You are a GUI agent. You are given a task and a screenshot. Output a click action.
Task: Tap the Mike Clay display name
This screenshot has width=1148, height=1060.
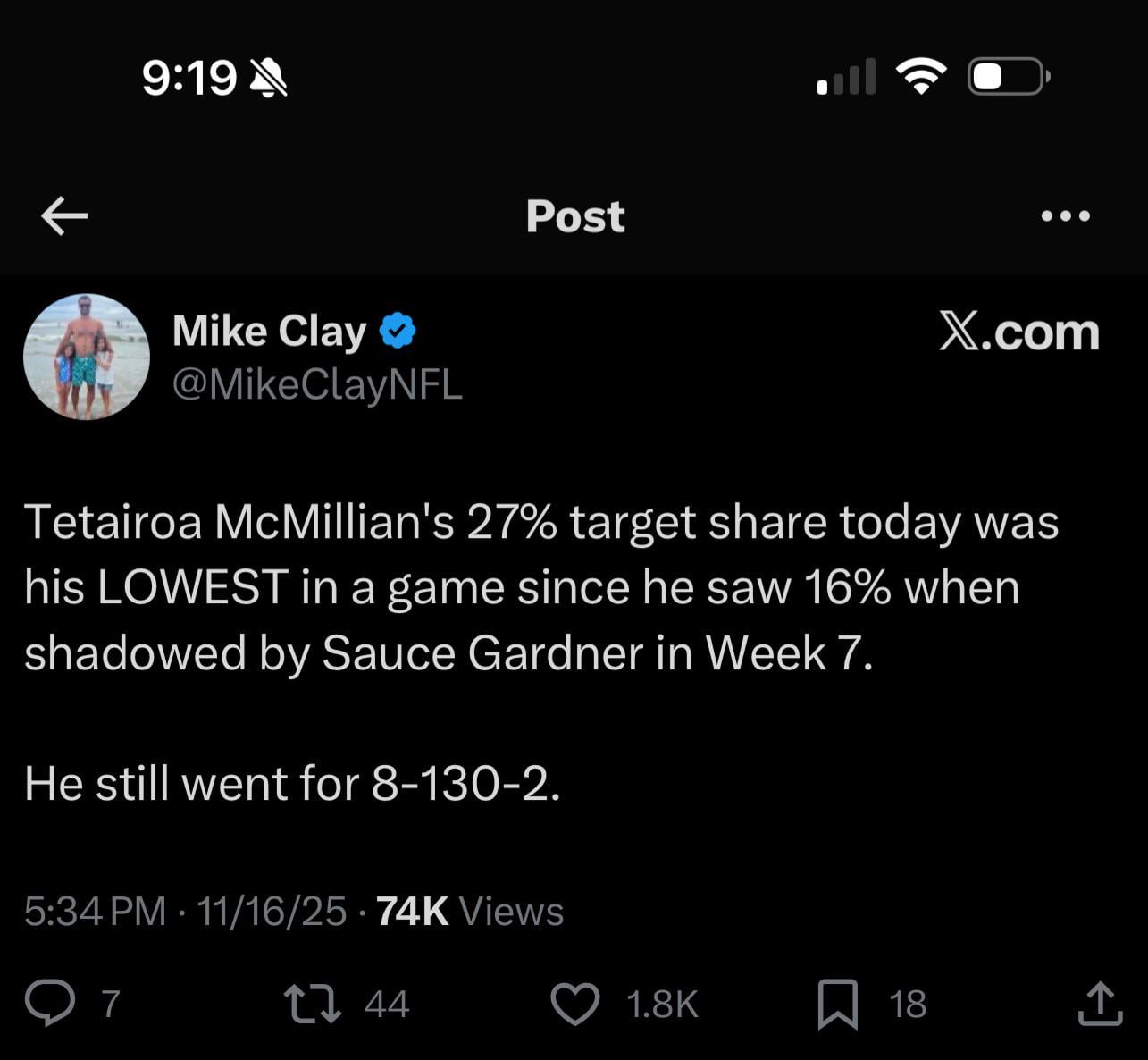[269, 331]
